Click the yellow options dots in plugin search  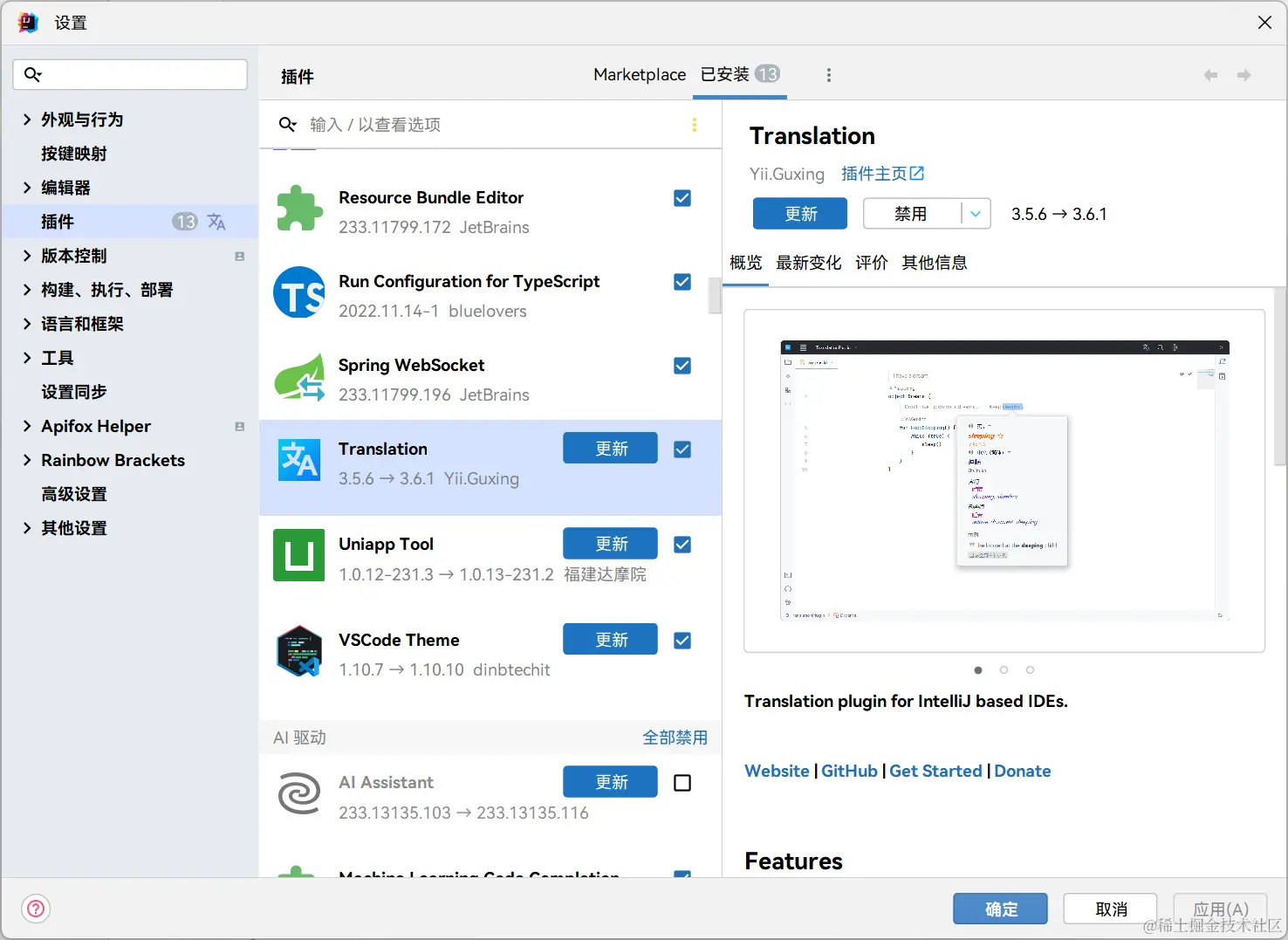[695, 125]
